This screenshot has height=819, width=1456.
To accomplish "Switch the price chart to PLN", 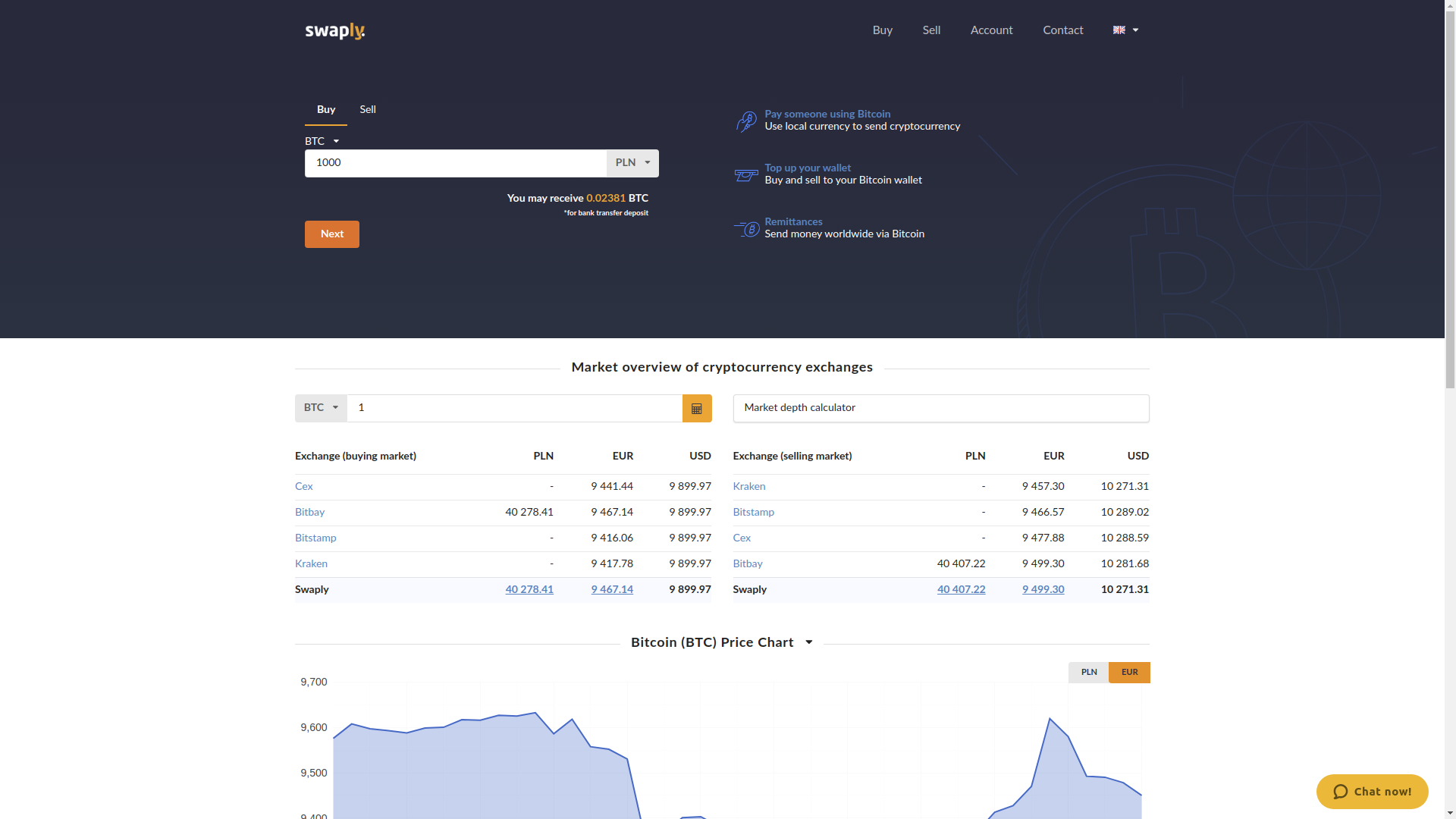I will [x=1088, y=672].
